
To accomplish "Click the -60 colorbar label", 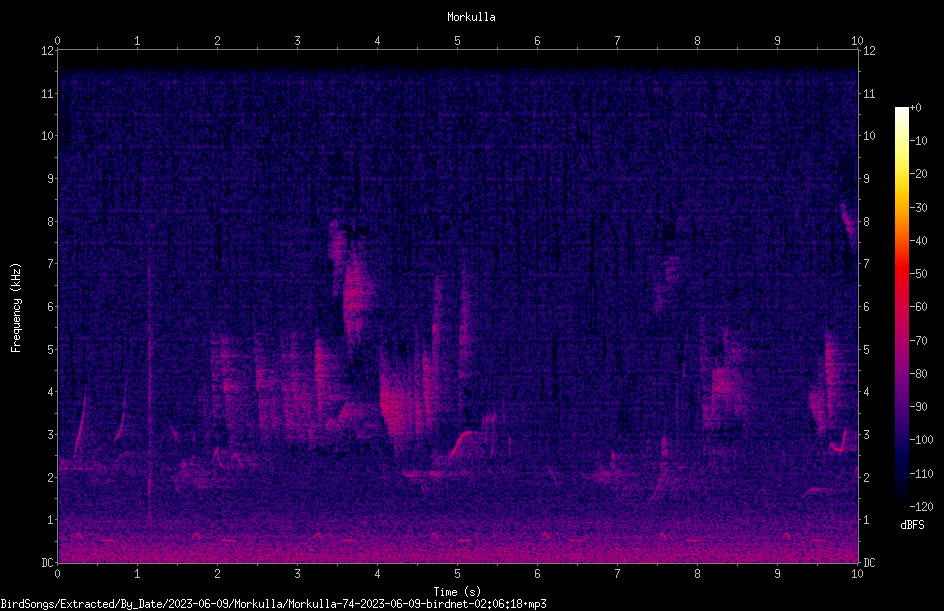I will coord(918,307).
